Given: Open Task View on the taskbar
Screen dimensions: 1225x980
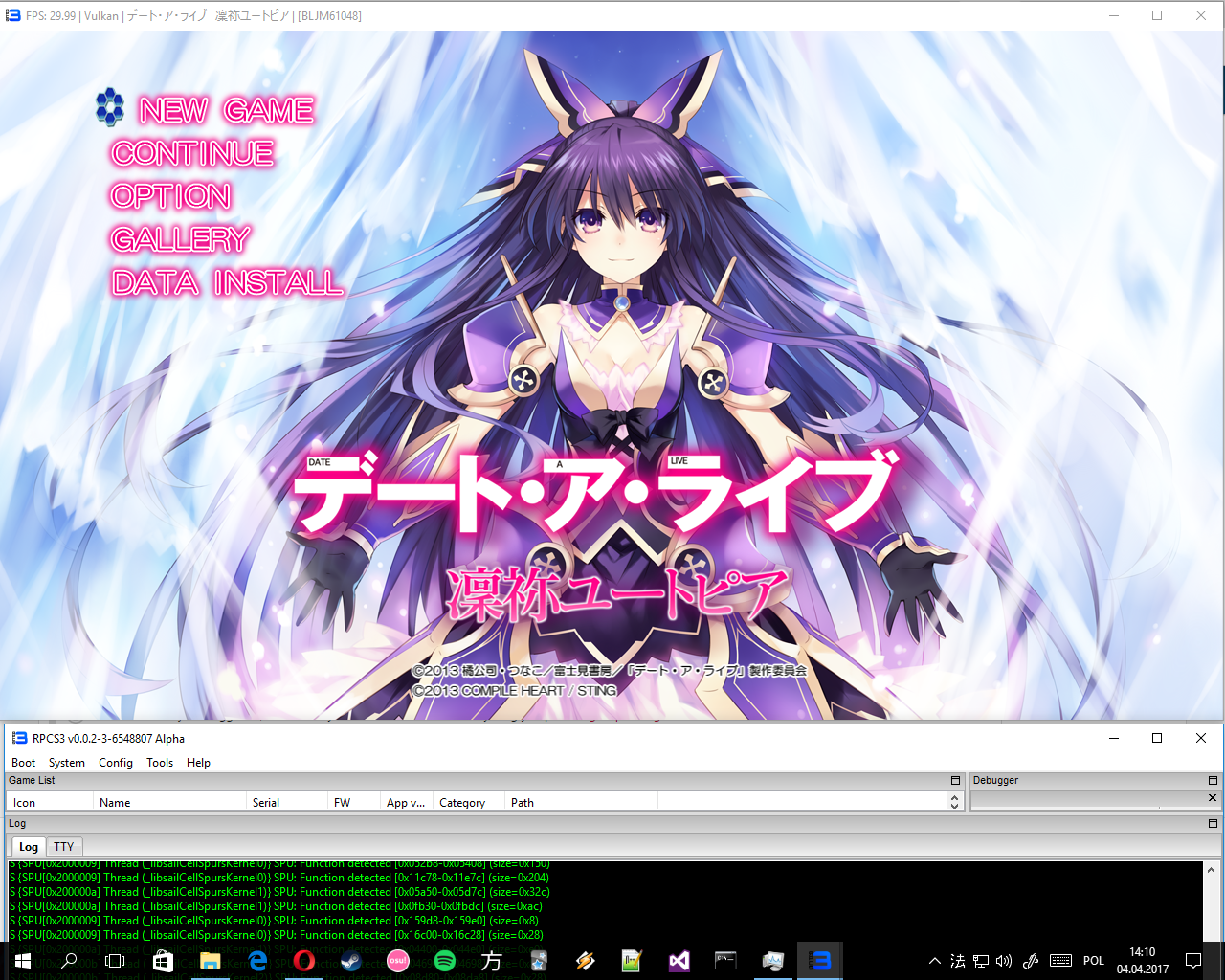Looking at the screenshot, I should pyautogui.click(x=115, y=961).
